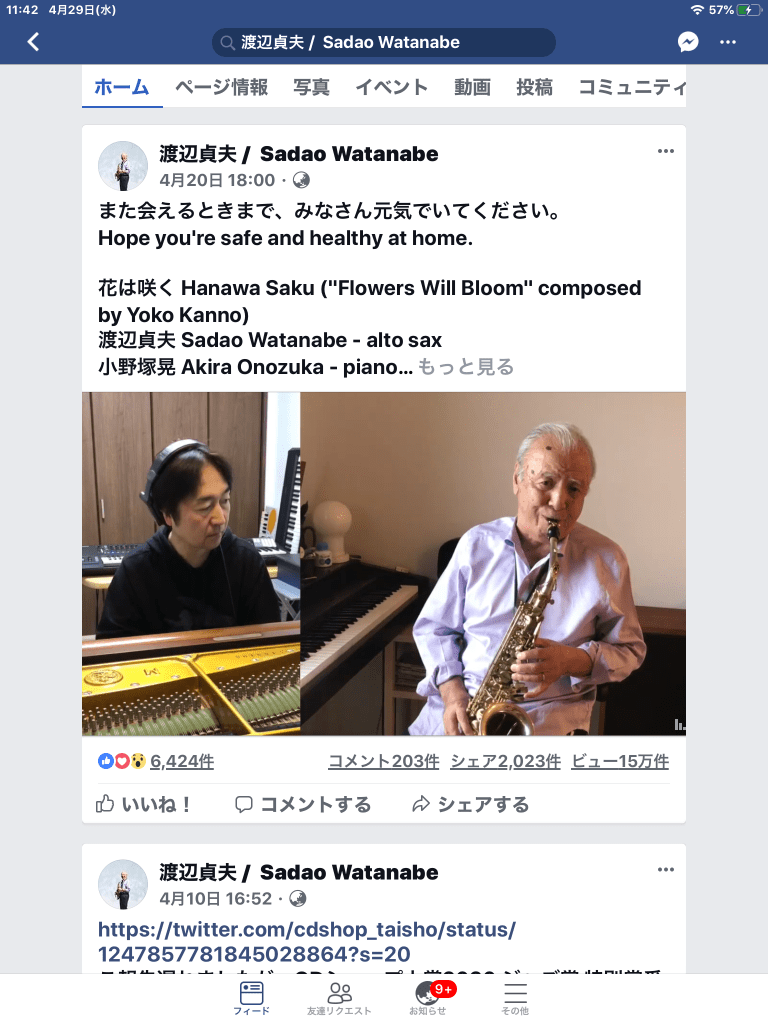Like the post with いいね!

[143, 804]
